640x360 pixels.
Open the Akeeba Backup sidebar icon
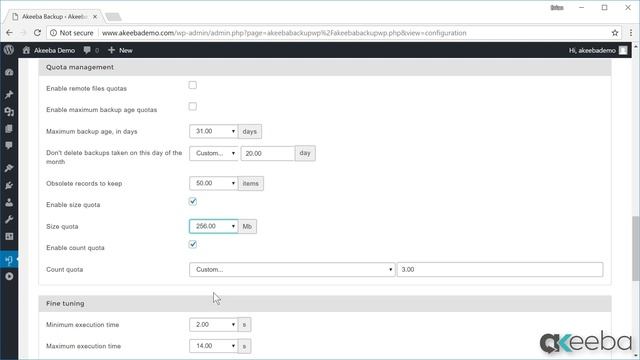[x=9, y=260]
